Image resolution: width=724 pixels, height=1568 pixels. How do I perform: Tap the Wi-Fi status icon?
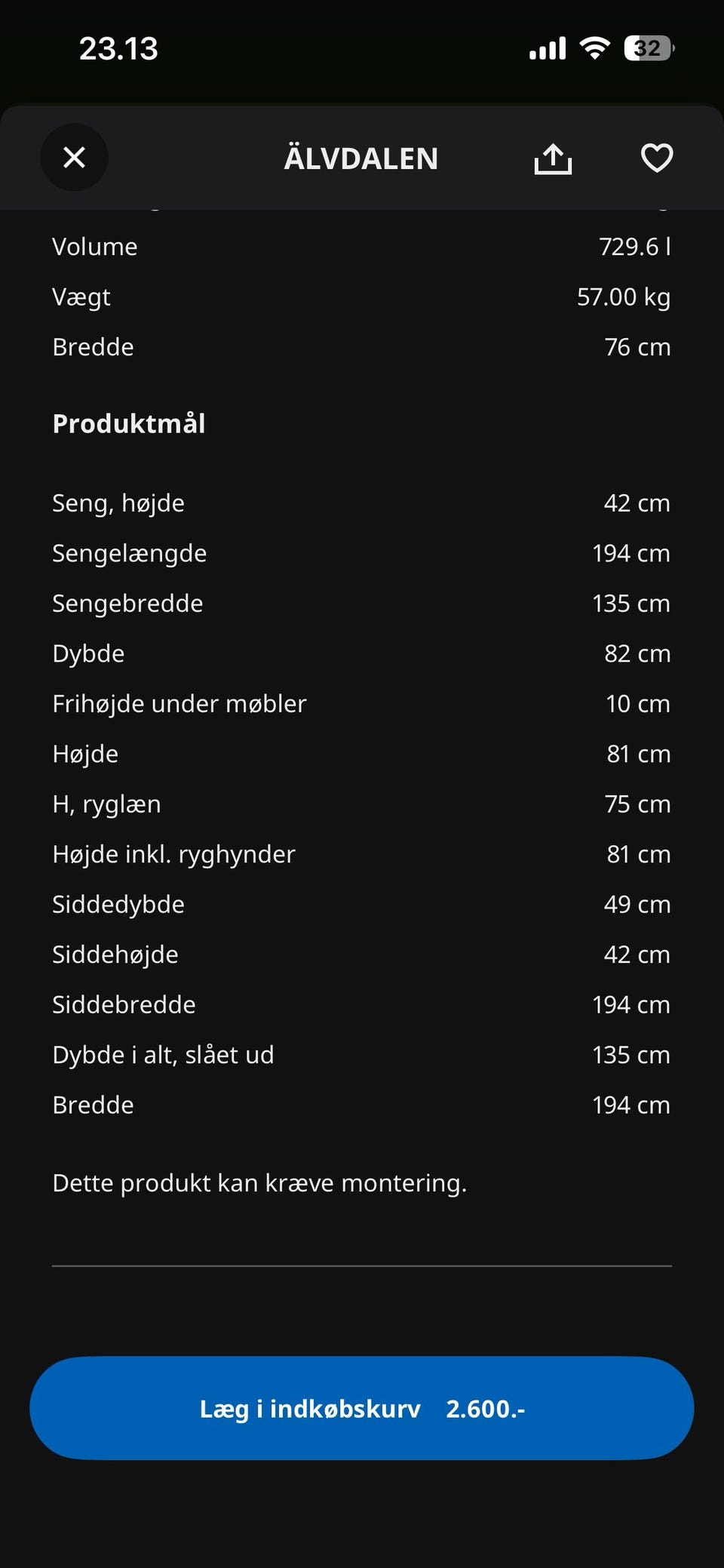click(594, 49)
